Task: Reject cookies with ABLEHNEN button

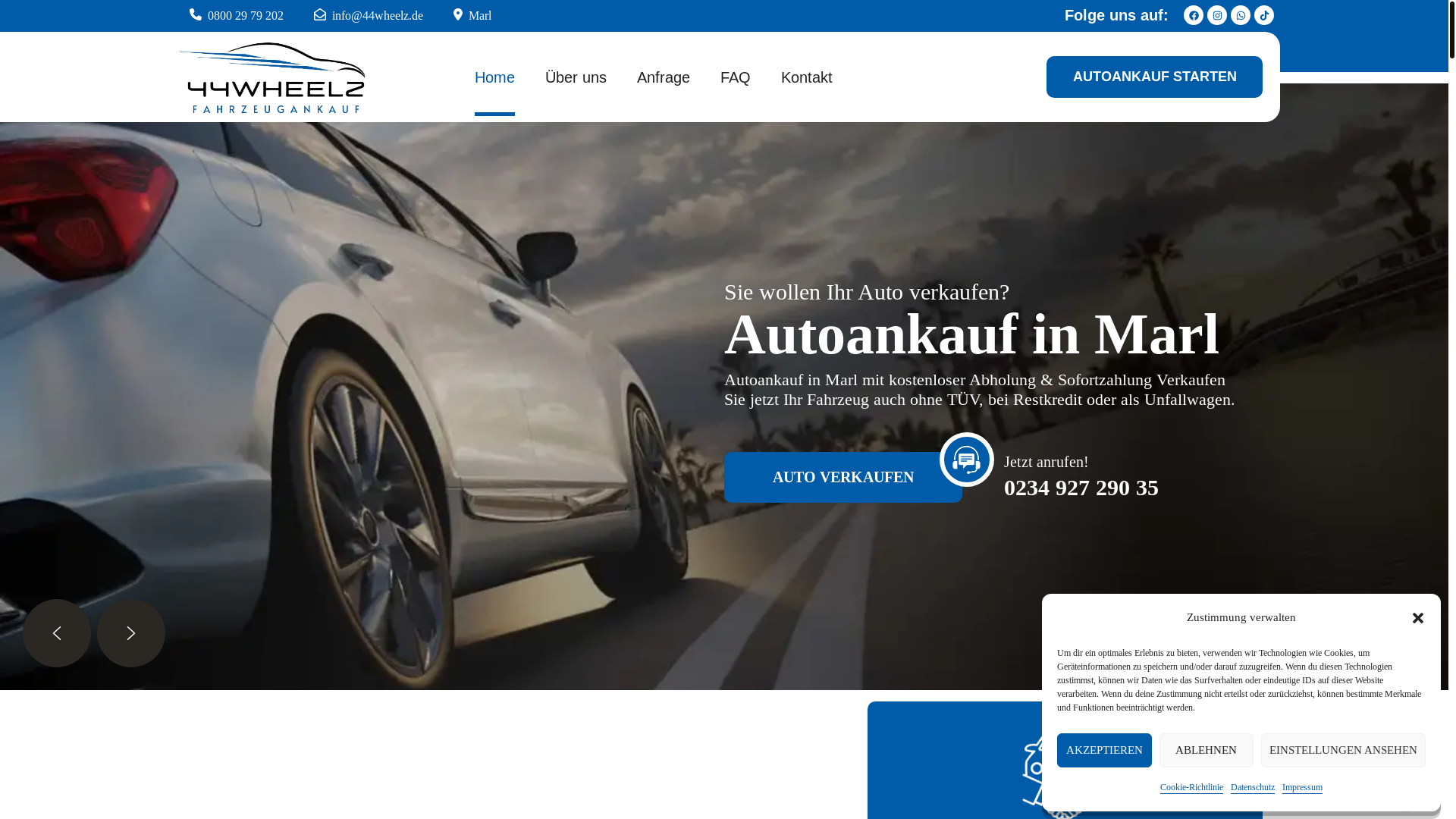Action: 1206,750
